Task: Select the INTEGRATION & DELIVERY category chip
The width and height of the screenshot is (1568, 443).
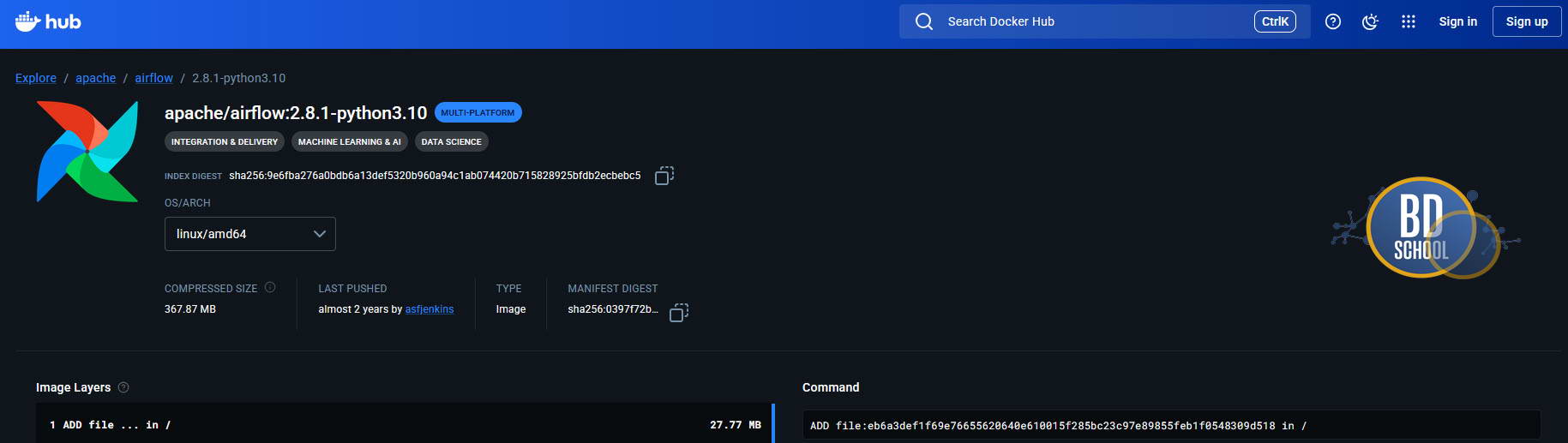Action: point(225,141)
